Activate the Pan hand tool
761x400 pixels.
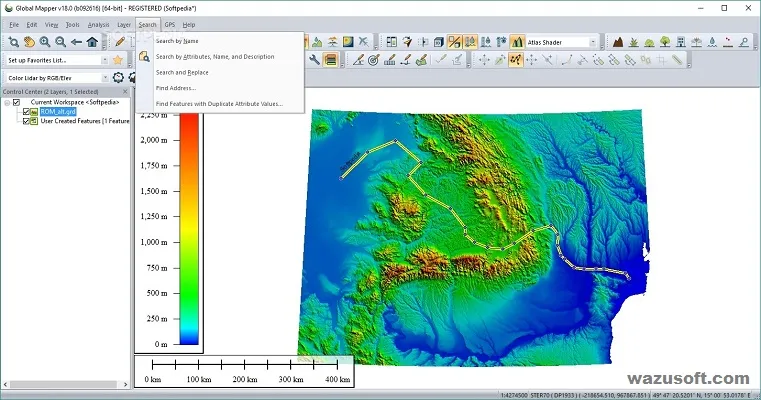coord(29,42)
